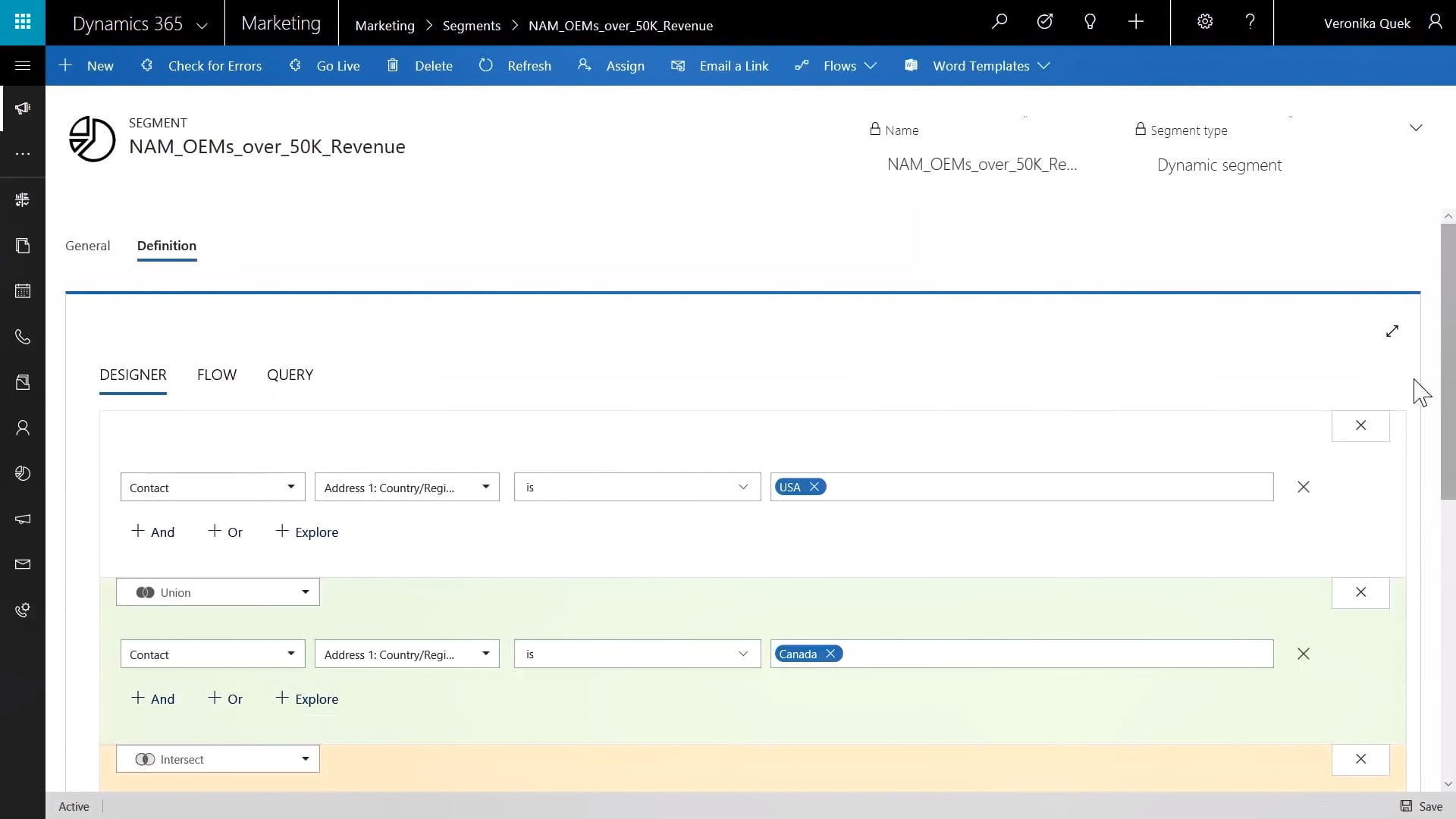1456x819 pixels.
Task: Open the settings gear icon
Action: click(x=1205, y=22)
